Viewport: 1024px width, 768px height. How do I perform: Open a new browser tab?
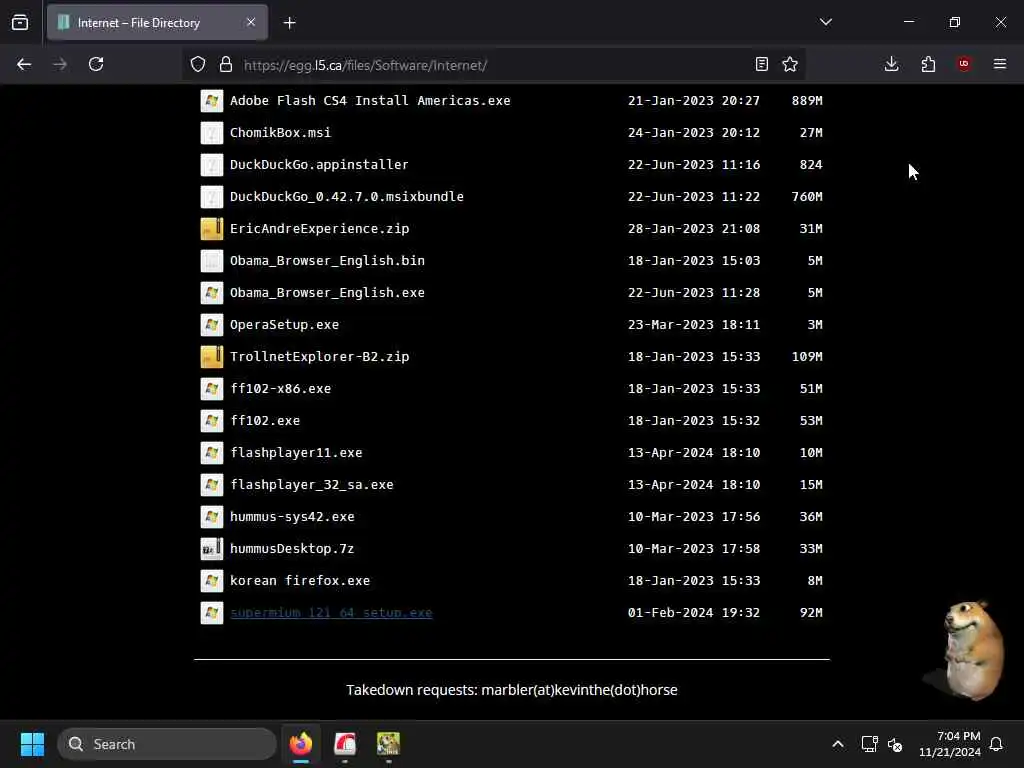click(289, 23)
